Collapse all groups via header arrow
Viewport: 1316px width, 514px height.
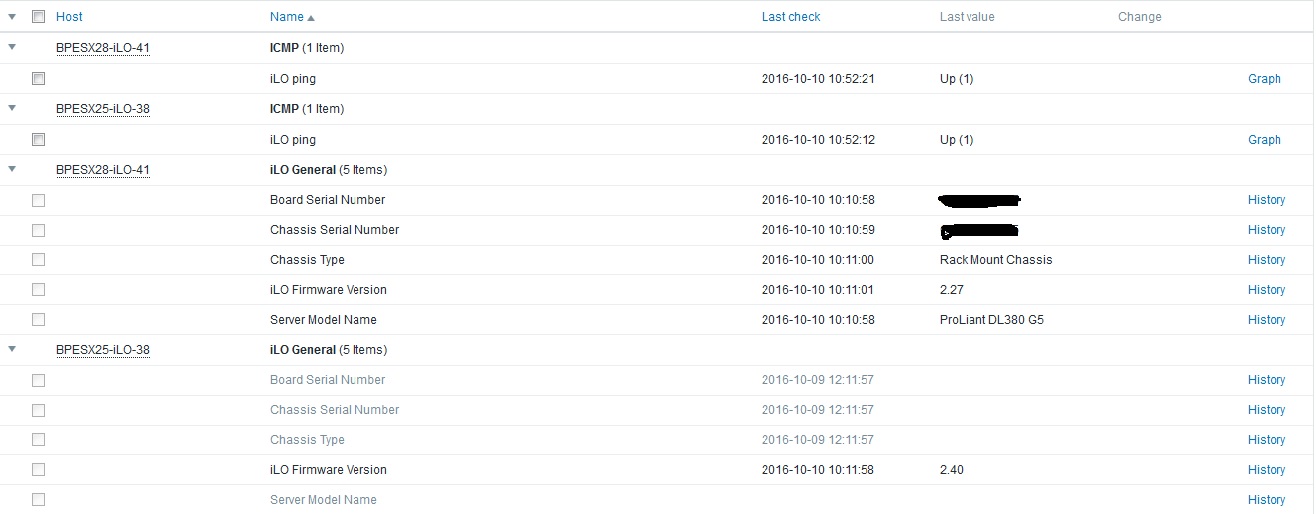click(x=12, y=17)
